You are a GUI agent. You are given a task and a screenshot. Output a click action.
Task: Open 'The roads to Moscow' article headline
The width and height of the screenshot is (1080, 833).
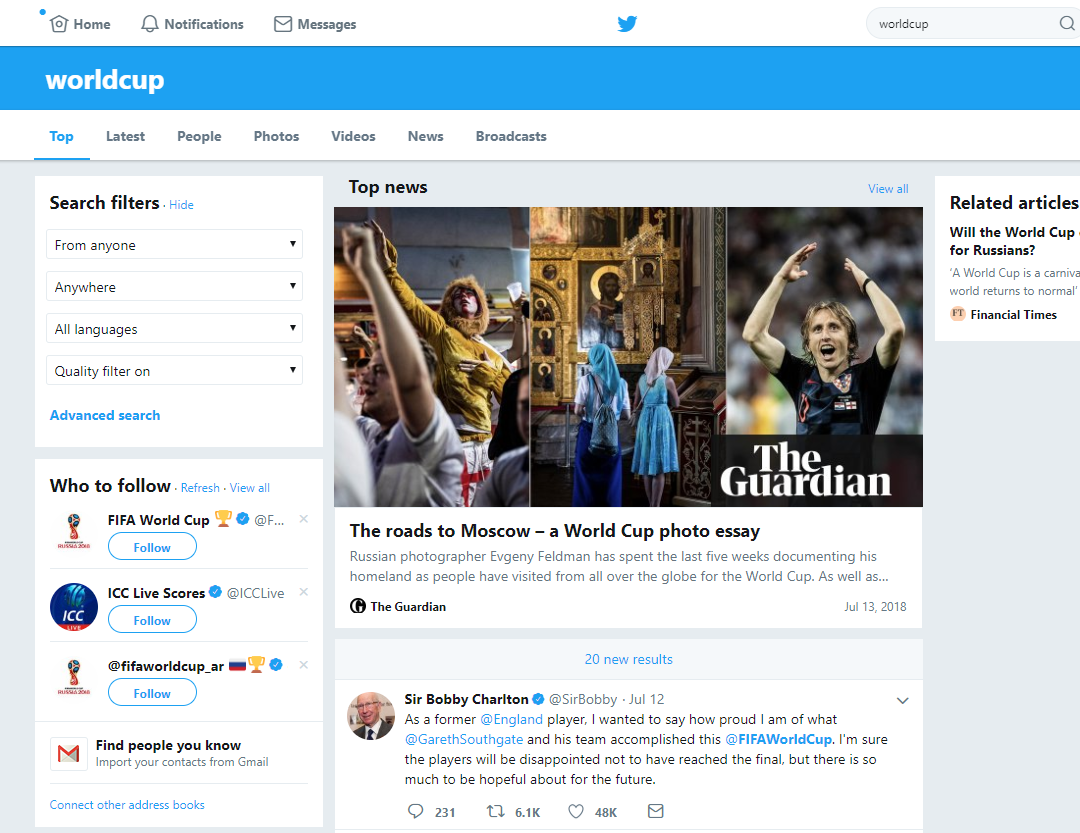coord(554,531)
